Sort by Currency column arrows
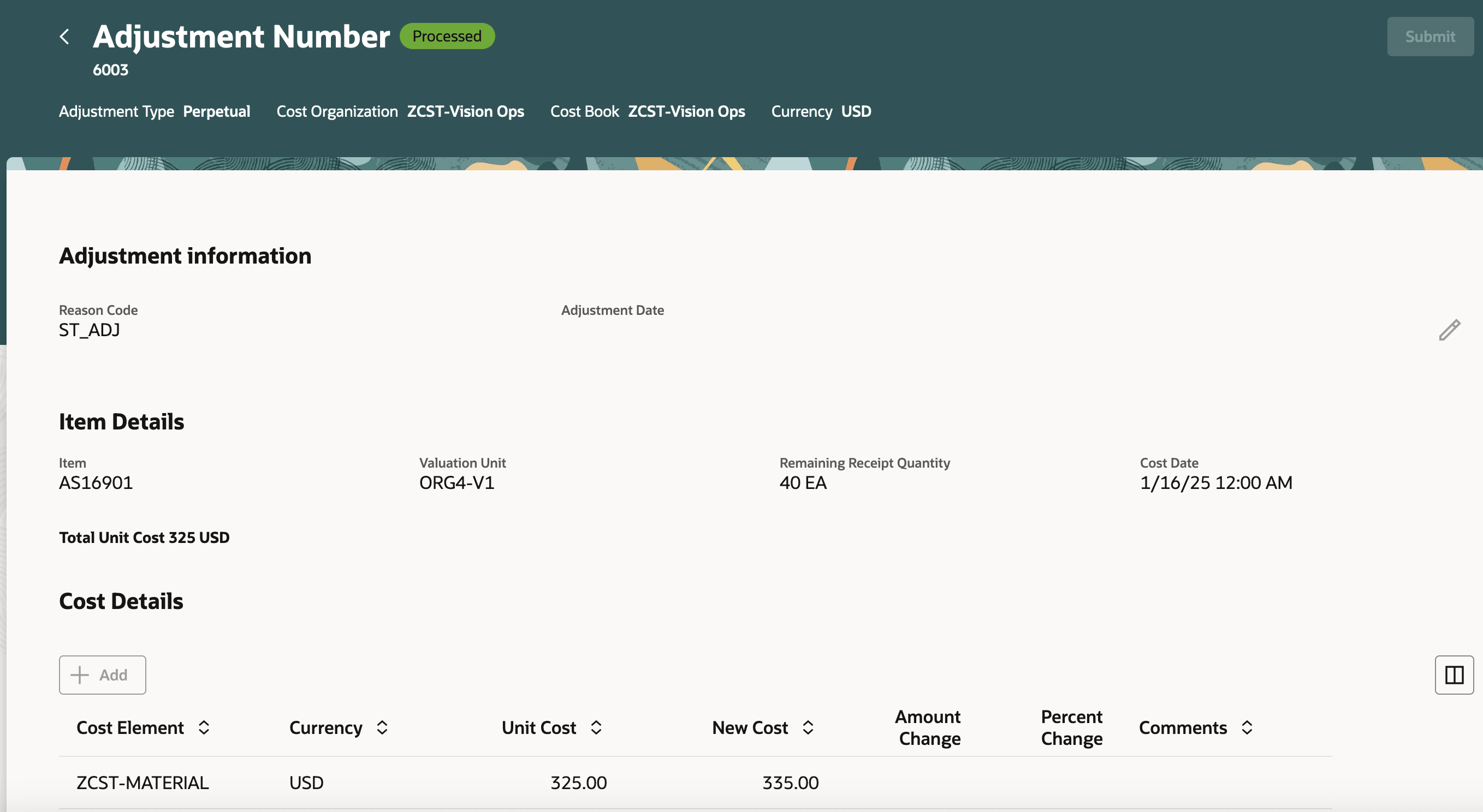 pyautogui.click(x=382, y=727)
